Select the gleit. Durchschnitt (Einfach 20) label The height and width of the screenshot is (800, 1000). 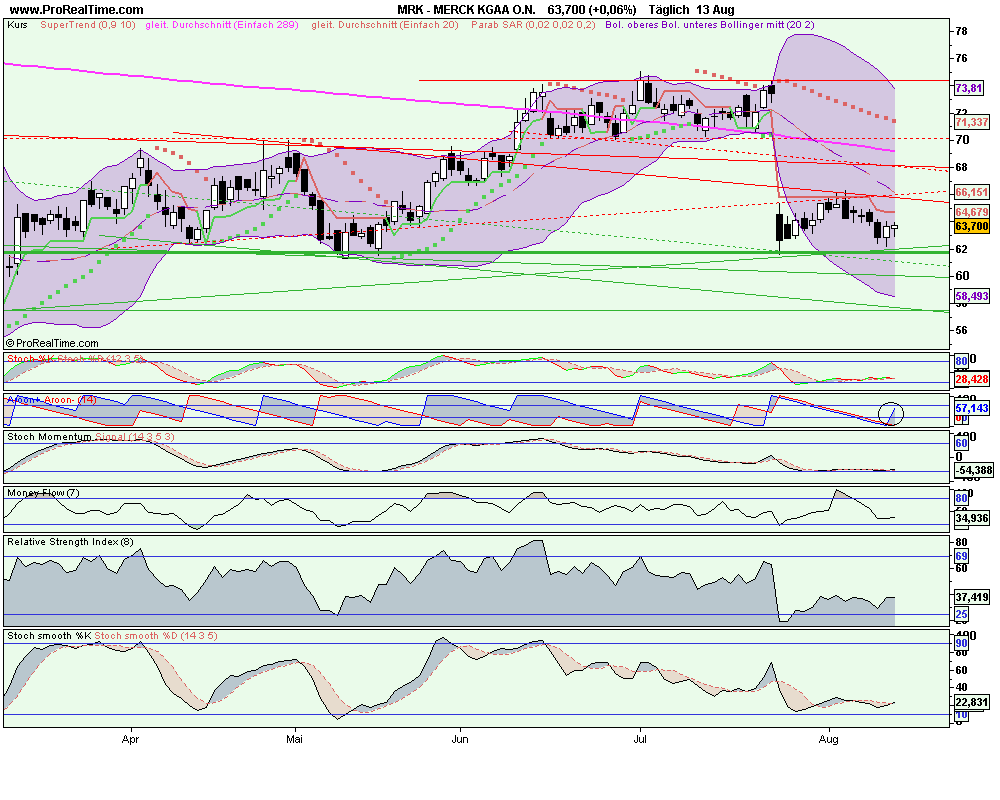(385, 25)
